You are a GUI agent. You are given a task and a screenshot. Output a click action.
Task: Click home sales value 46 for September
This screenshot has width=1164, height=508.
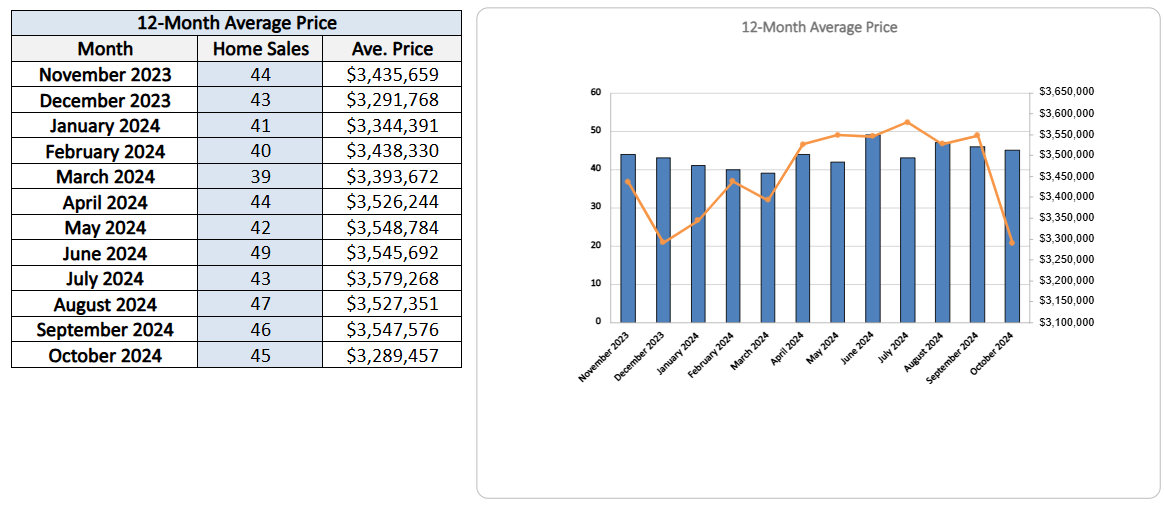(x=260, y=330)
